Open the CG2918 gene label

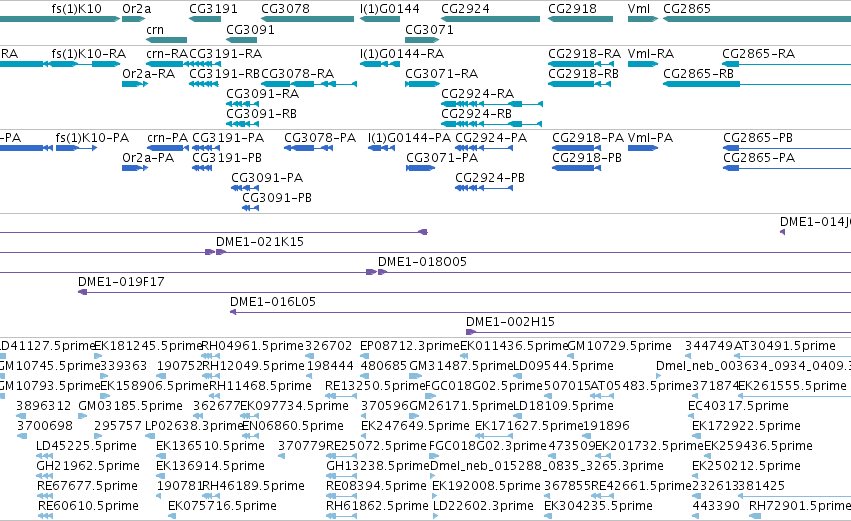(x=573, y=9)
